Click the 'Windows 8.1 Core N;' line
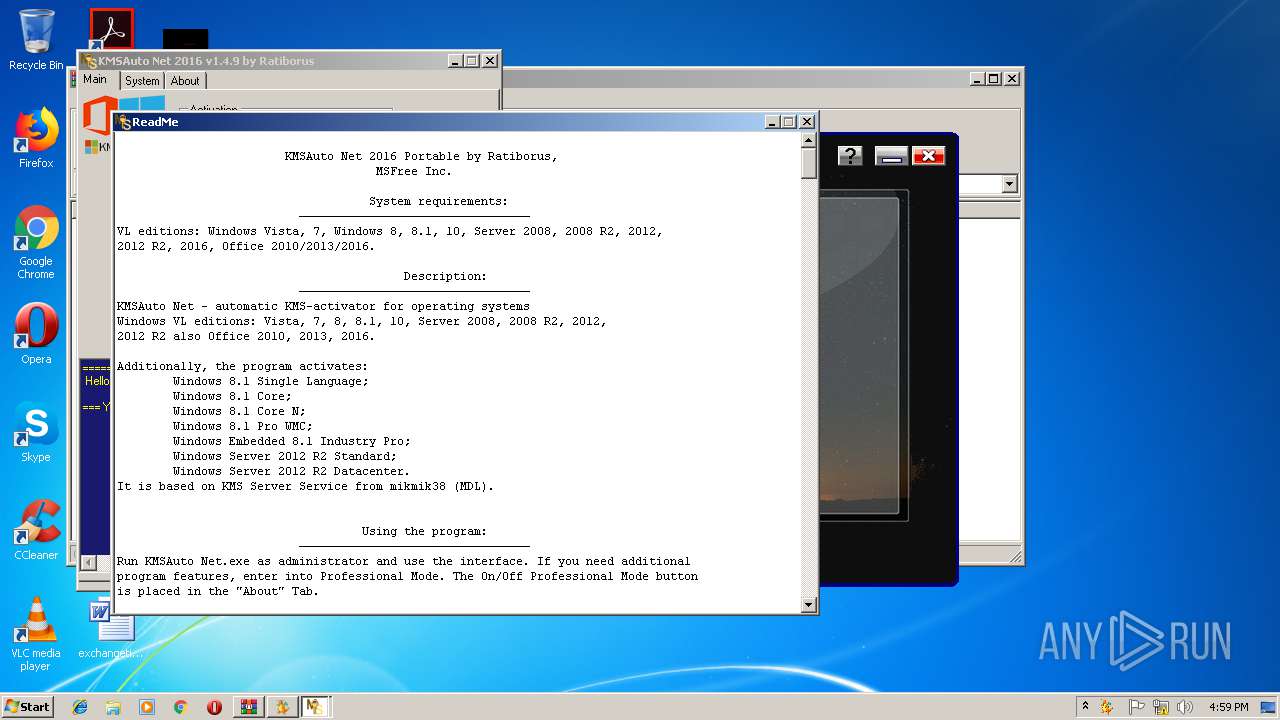The image size is (1280, 720). (x=239, y=411)
